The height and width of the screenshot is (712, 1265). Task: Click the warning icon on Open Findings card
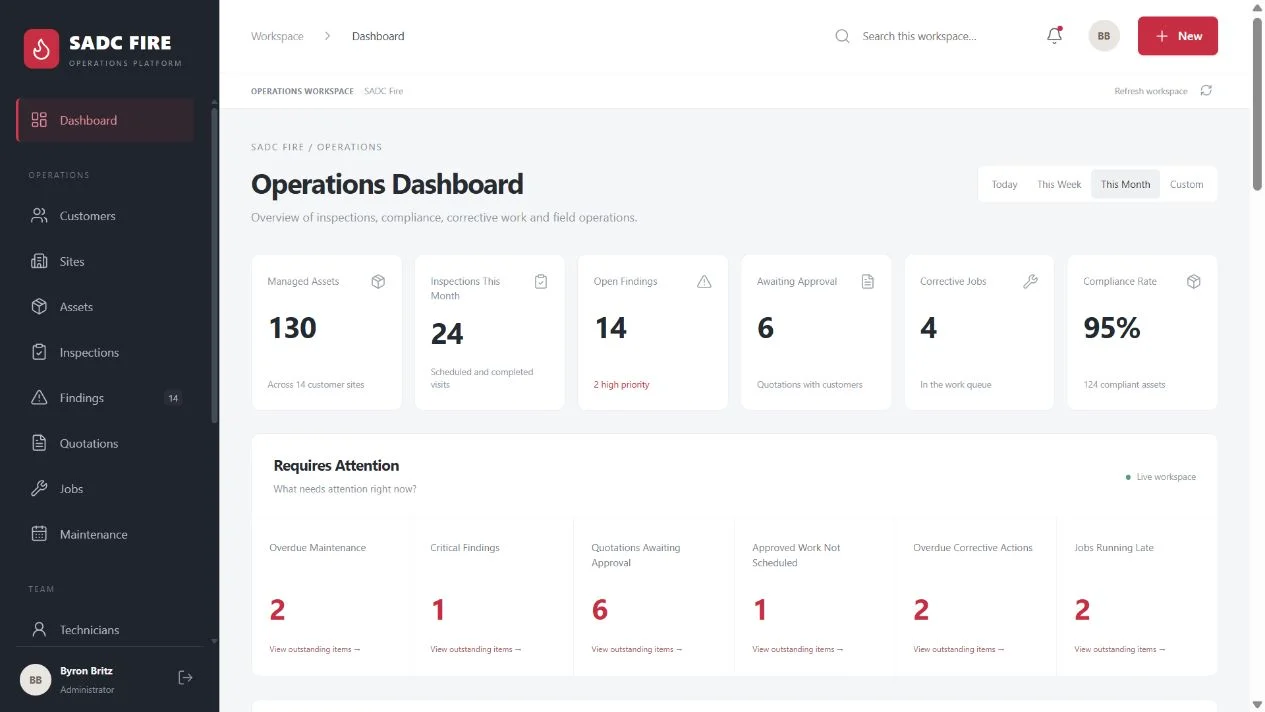click(x=704, y=282)
